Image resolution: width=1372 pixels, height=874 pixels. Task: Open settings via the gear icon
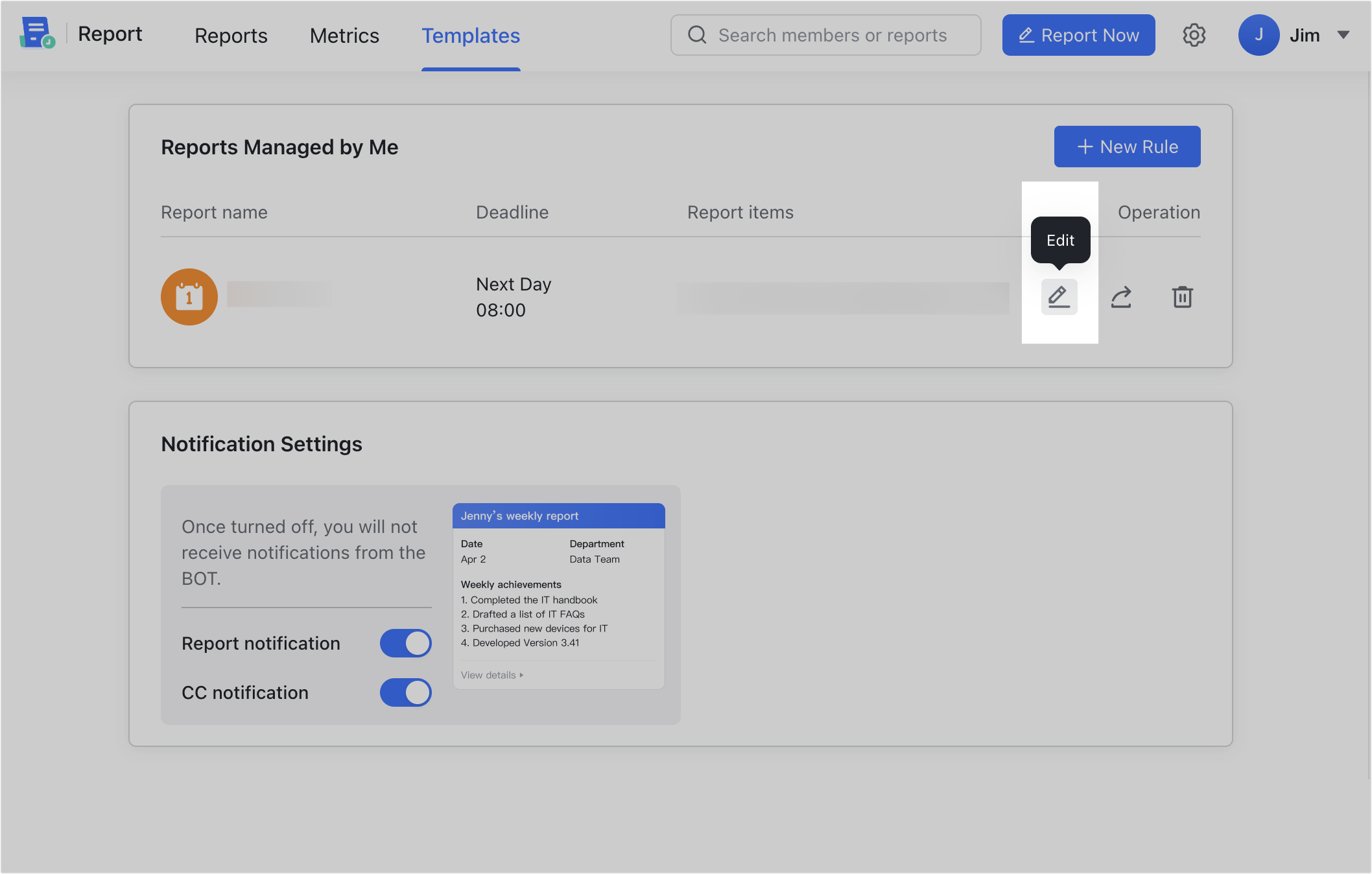click(x=1194, y=35)
